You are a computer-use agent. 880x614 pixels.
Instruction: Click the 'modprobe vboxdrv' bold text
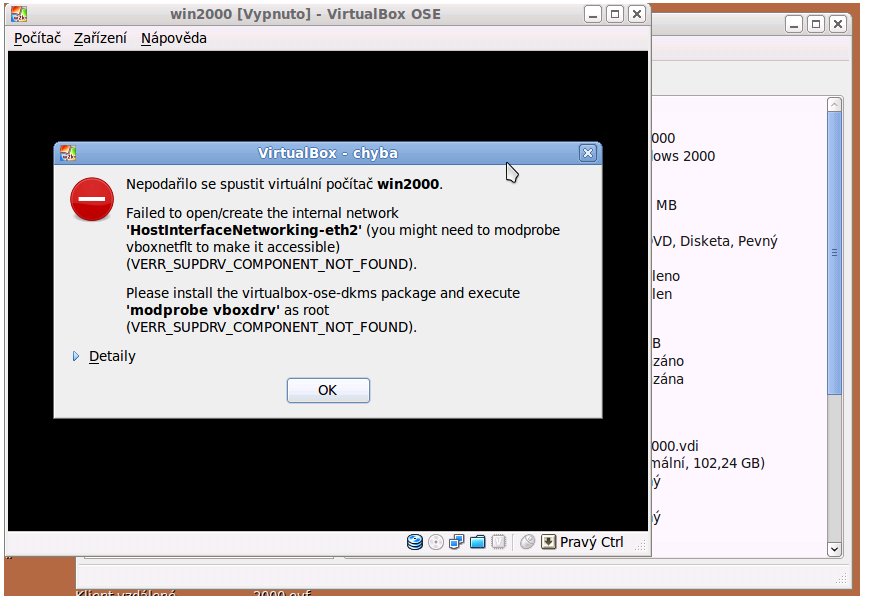click(203, 310)
